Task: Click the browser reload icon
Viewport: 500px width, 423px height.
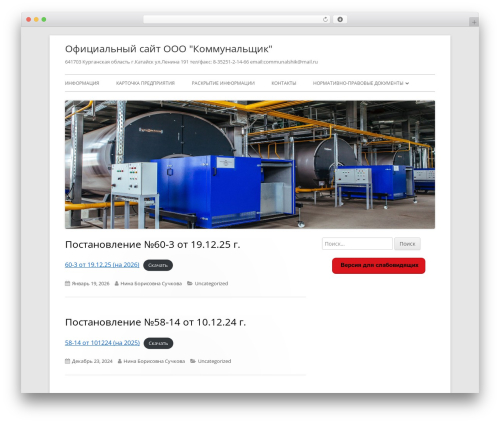Action: [x=325, y=19]
